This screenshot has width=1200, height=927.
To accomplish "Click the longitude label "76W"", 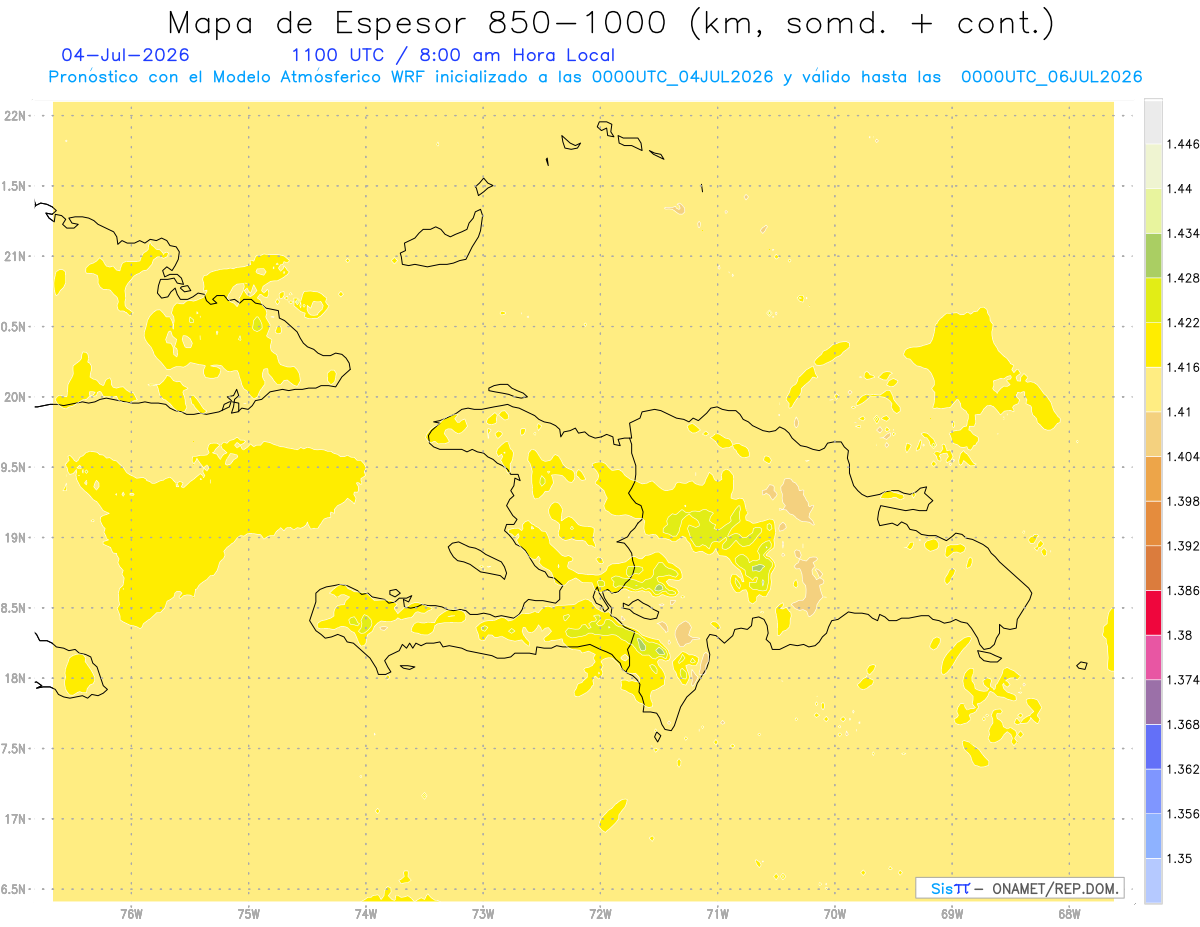I will coord(131,914).
